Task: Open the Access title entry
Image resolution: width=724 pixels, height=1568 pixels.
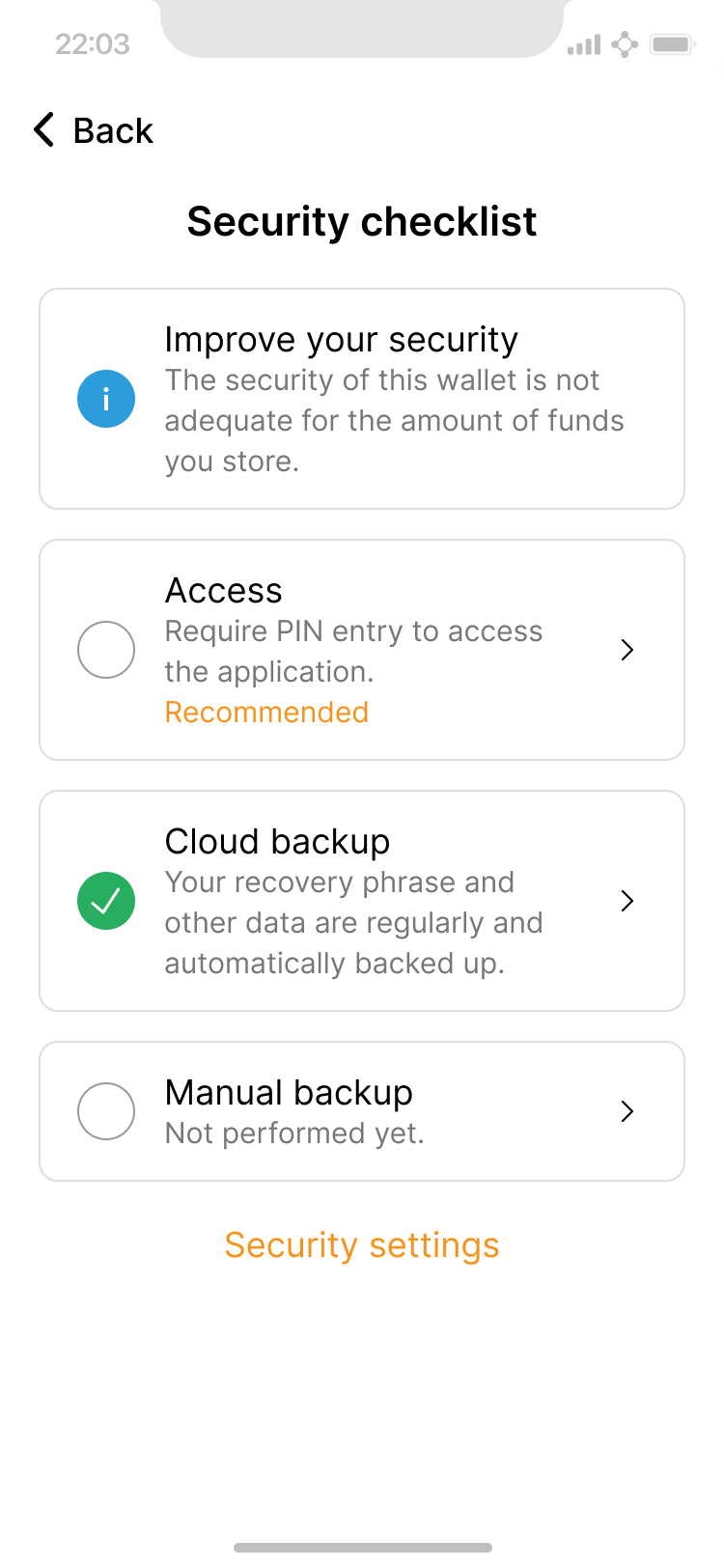Action: (x=224, y=590)
